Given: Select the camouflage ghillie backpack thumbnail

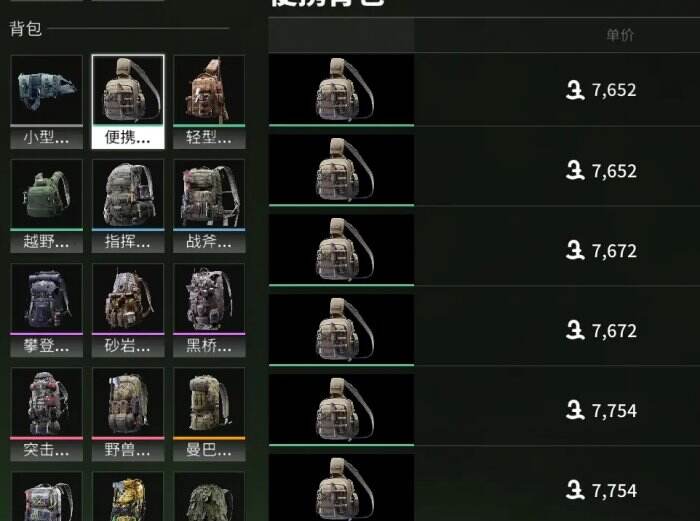Looking at the screenshot, I should (x=209, y=496).
